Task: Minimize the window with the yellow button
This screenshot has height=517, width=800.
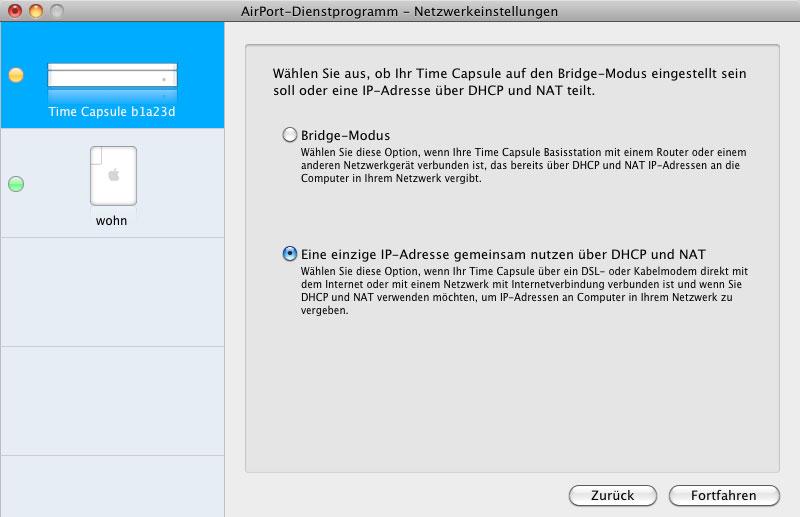Action: [x=36, y=11]
